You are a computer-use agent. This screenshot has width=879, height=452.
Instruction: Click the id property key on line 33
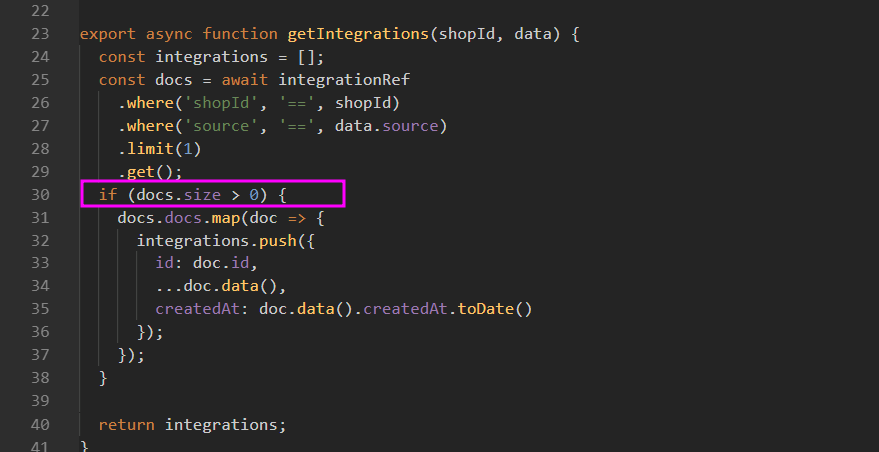click(x=165, y=263)
